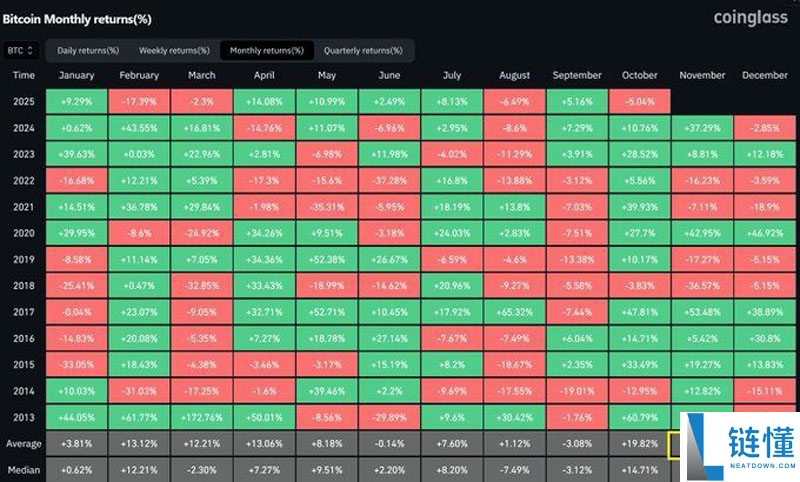Click the 2024 row label
The image size is (800, 482).
23,128
